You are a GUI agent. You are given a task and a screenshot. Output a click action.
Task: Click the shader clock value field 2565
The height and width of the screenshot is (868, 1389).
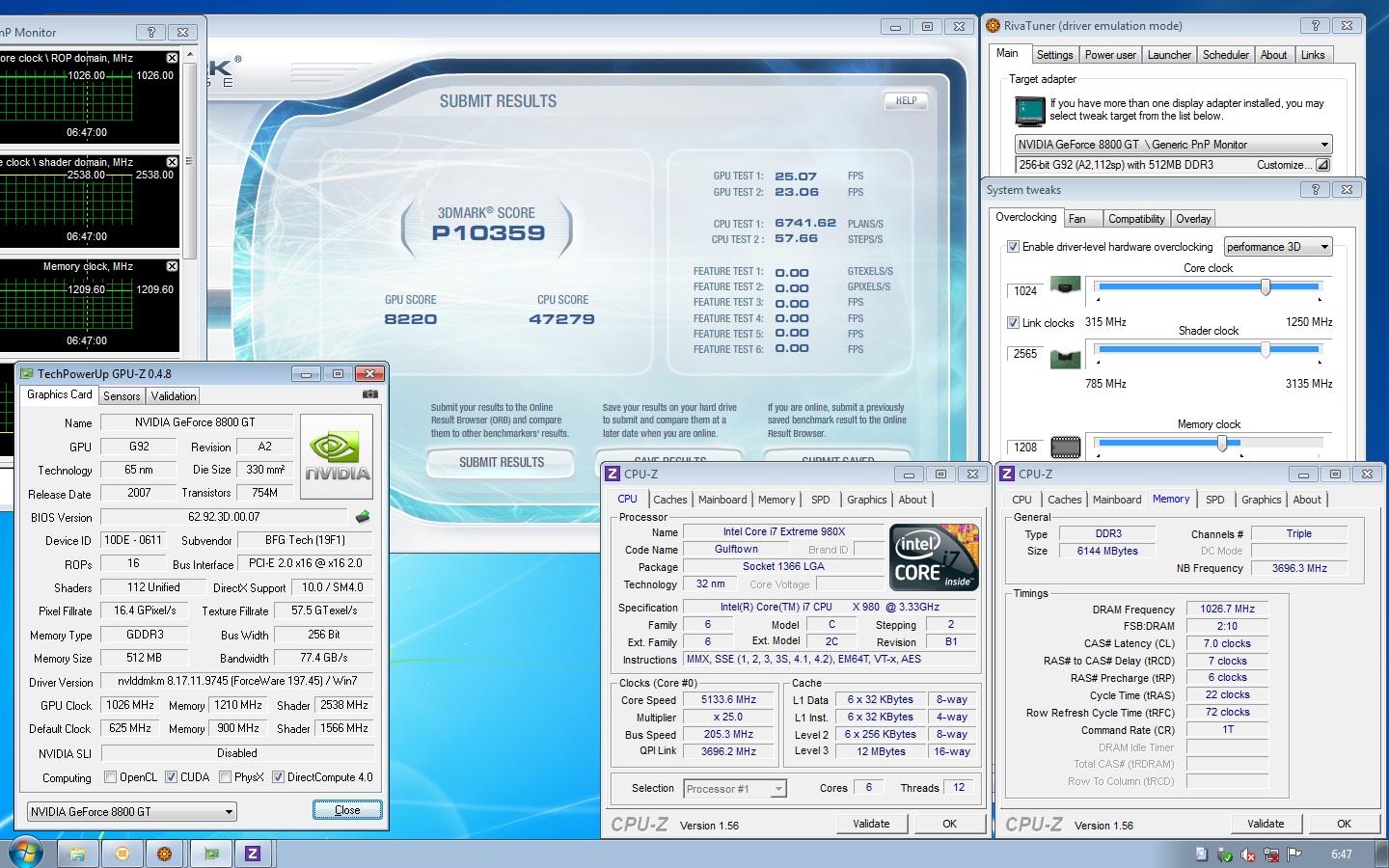click(1025, 354)
